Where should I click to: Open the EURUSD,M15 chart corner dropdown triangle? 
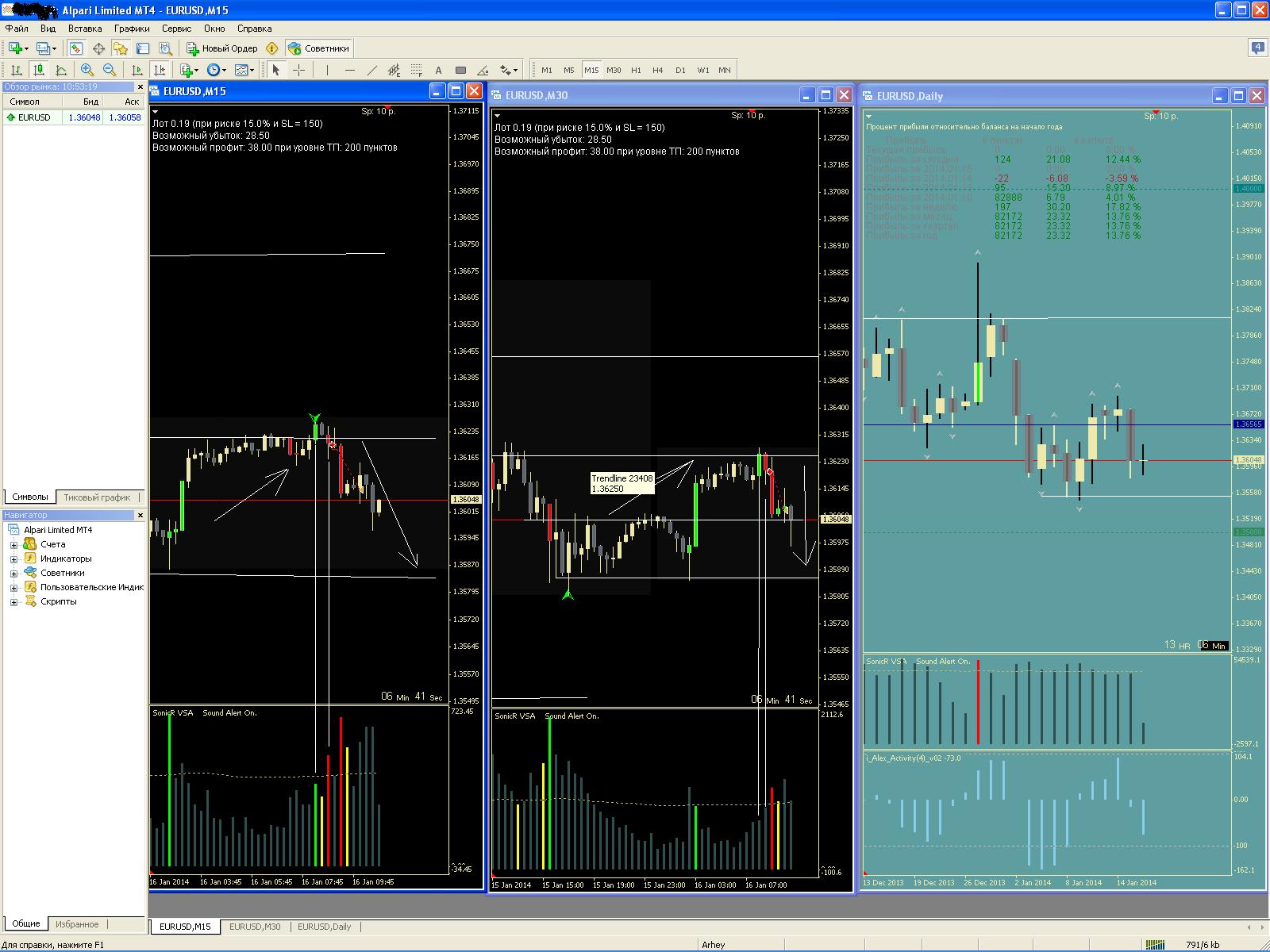pyautogui.click(x=156, y=112)
